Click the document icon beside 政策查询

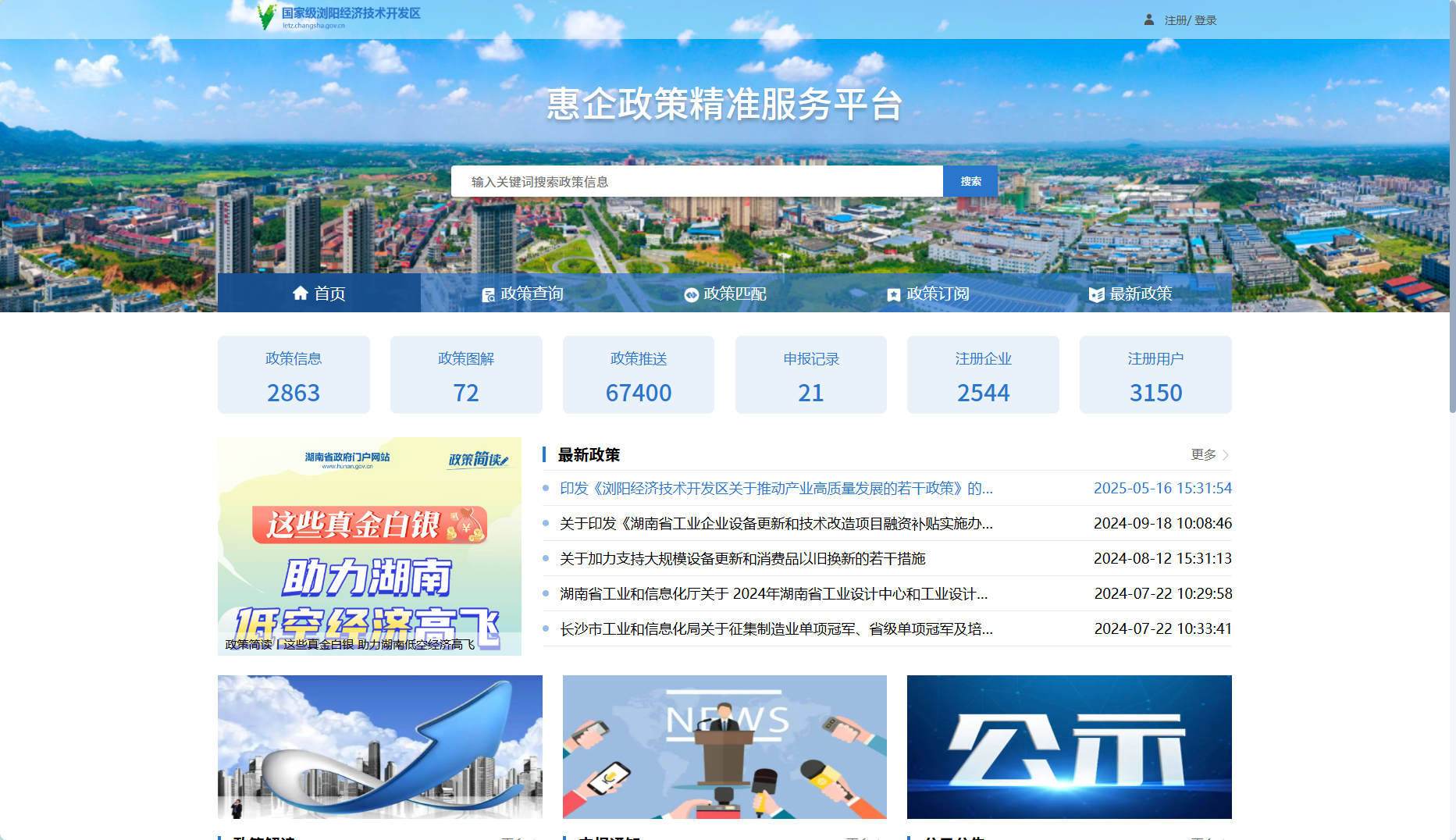coord(488,294)
